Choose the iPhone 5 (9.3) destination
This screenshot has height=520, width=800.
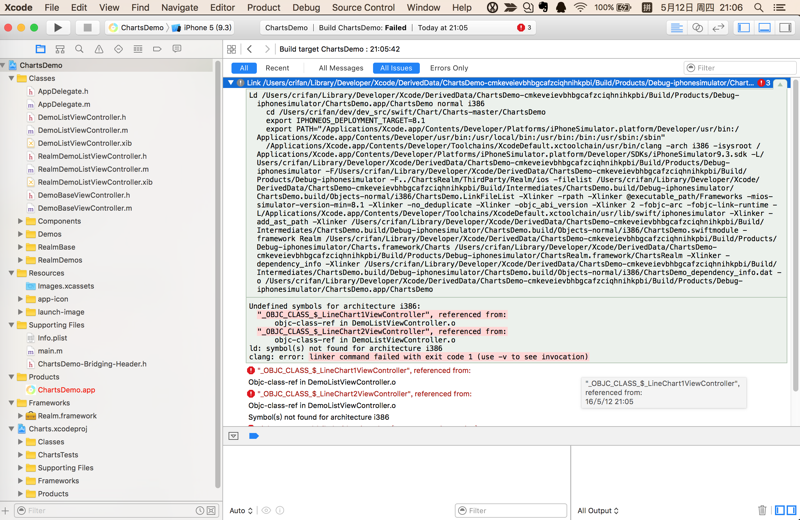coord(202,28)
